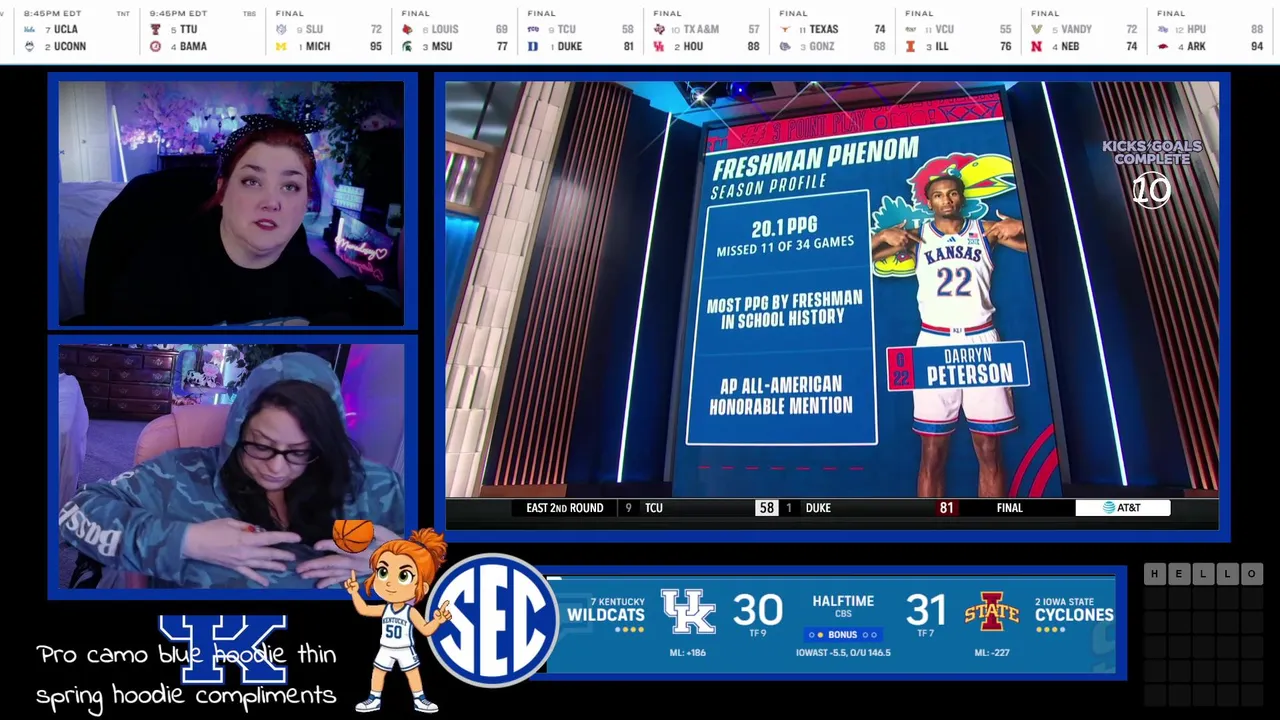Click Michigan logo in top ticker

pyautogui.click(x=281, y=47)
